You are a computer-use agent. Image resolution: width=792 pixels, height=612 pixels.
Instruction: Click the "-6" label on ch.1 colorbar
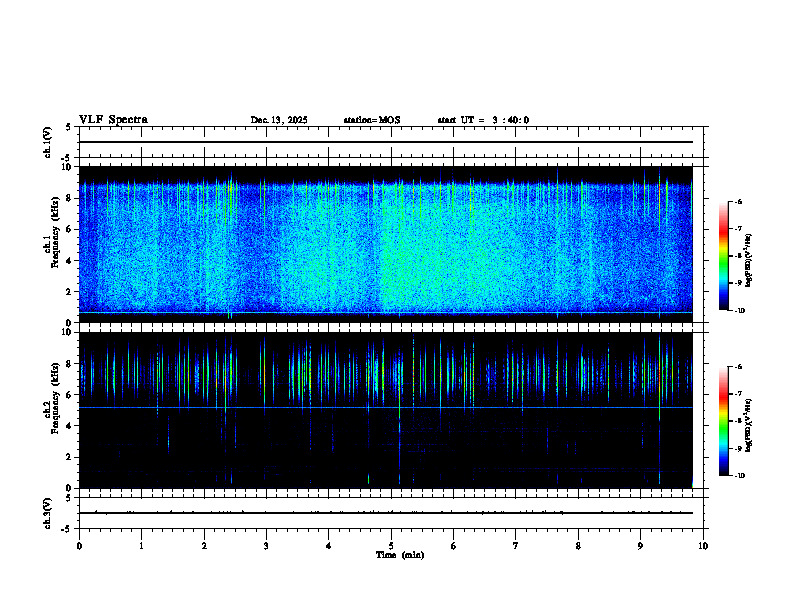pyautogui.click(x=737, y=201)
